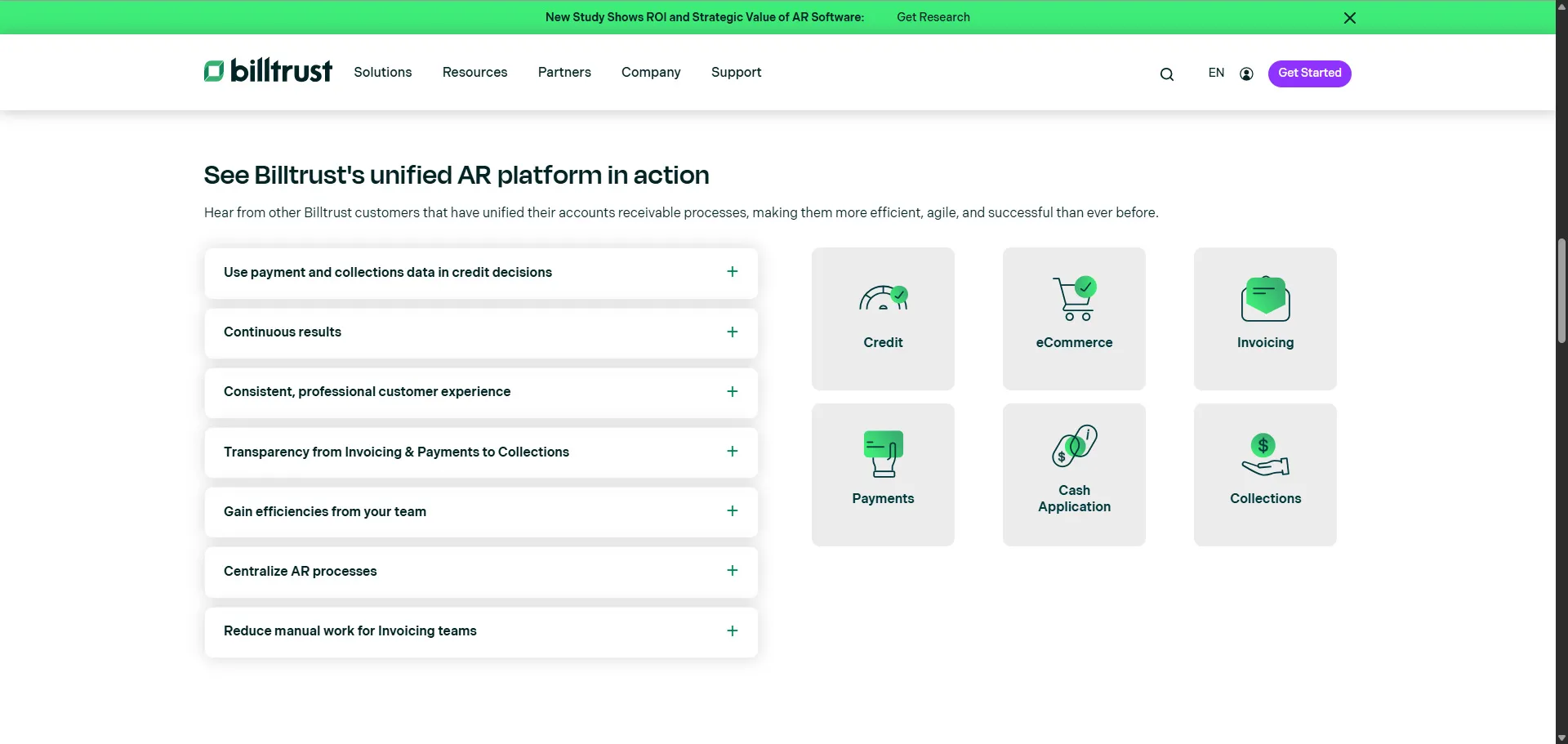Select the Credit gauge icon

pyautogui.click(x=884, y=298)
